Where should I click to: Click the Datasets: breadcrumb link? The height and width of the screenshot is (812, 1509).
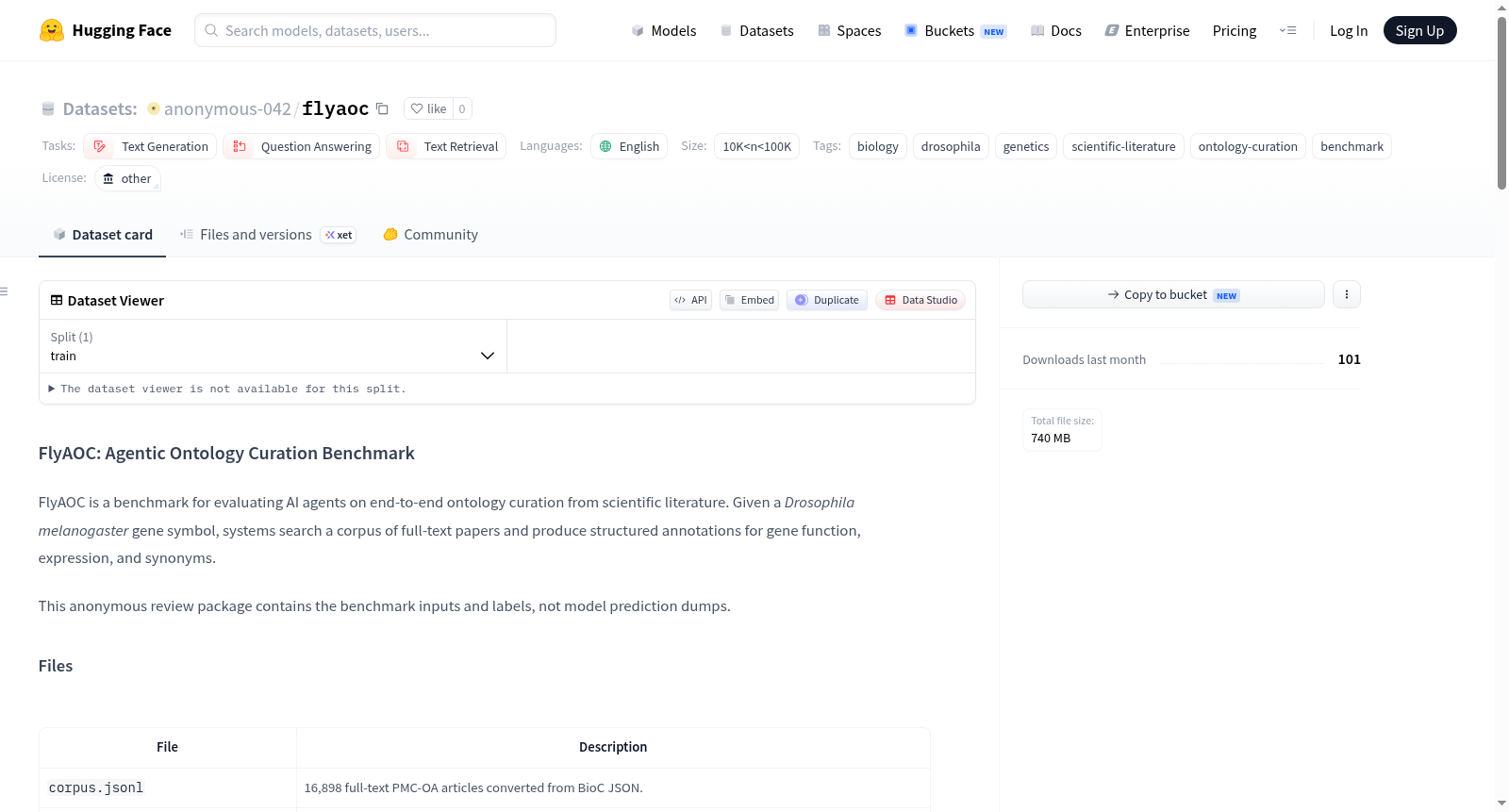coord(100,108)
